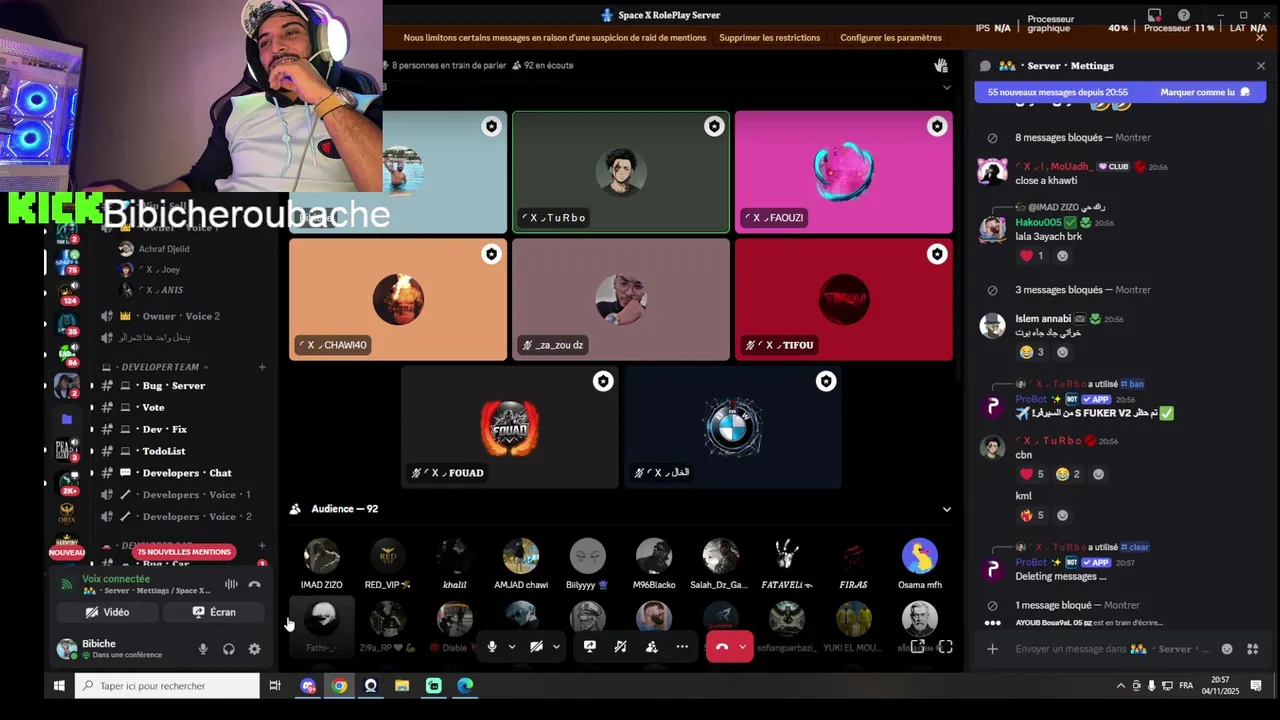Pop out the call window
This screenshot has width=1280, height=720.
[x=917, y=647]
